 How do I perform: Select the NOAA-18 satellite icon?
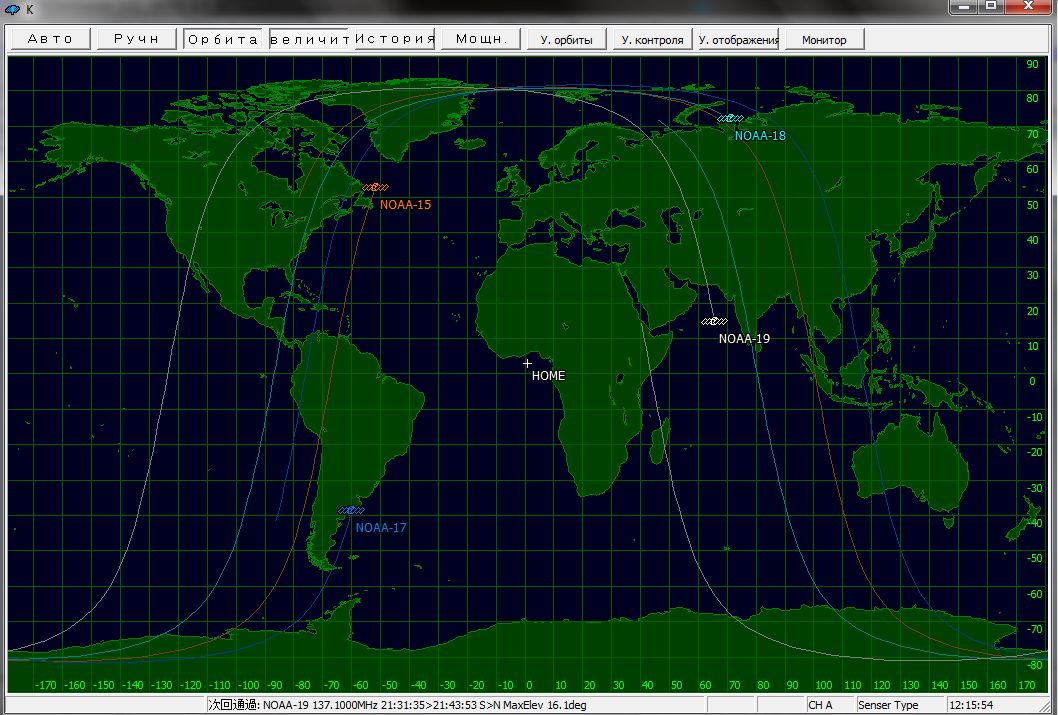pyautogui.click(x=730, y=118)
